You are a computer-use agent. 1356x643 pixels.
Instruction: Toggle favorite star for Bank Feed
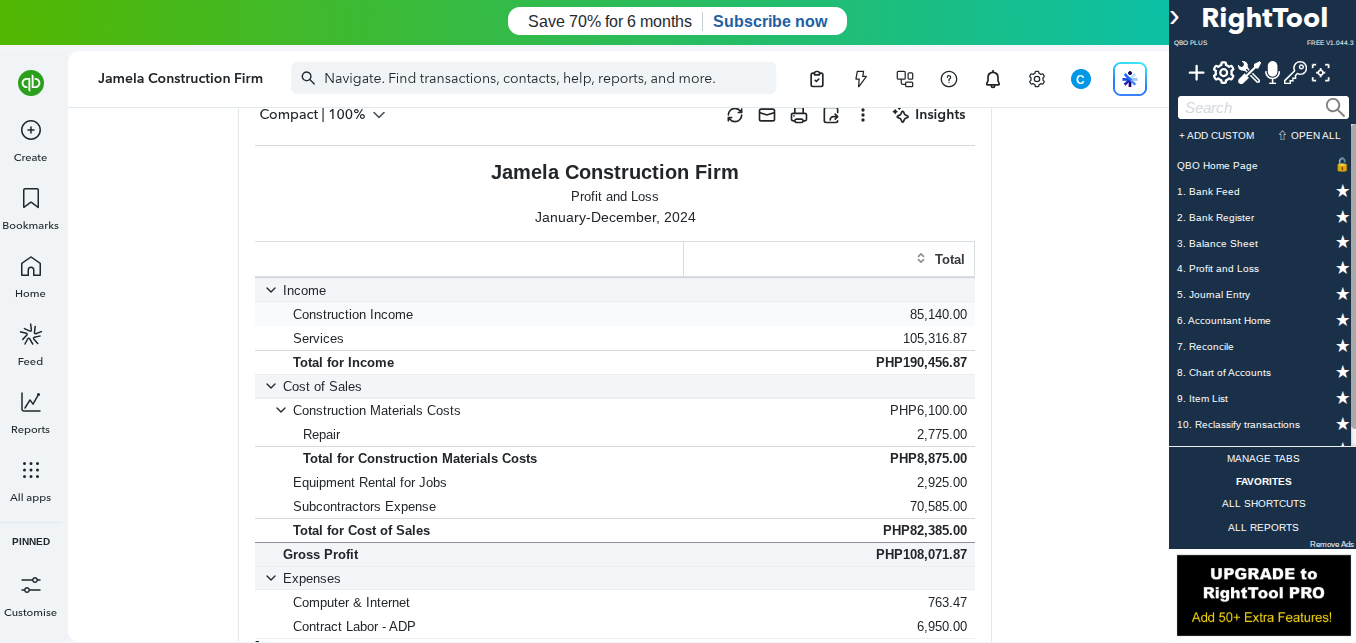click(1343, 191)
